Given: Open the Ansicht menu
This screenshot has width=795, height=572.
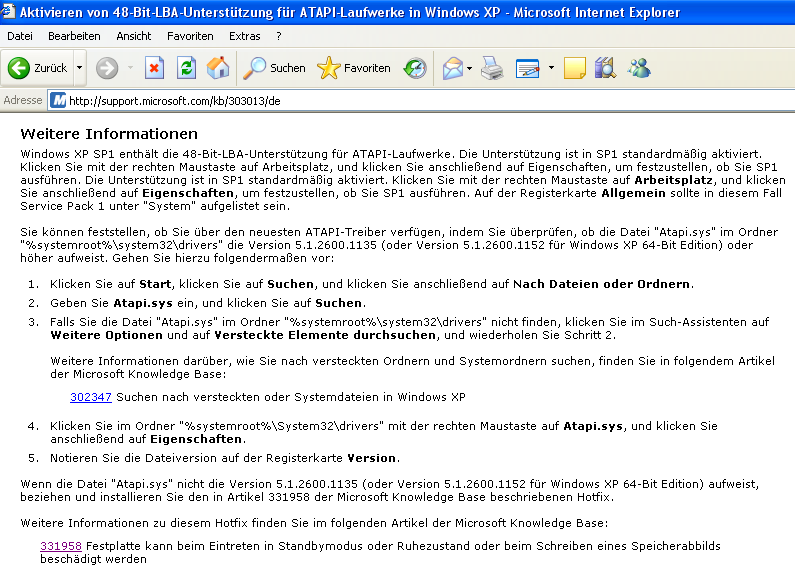Looking at the screenshot, I should tap(133, 36).
